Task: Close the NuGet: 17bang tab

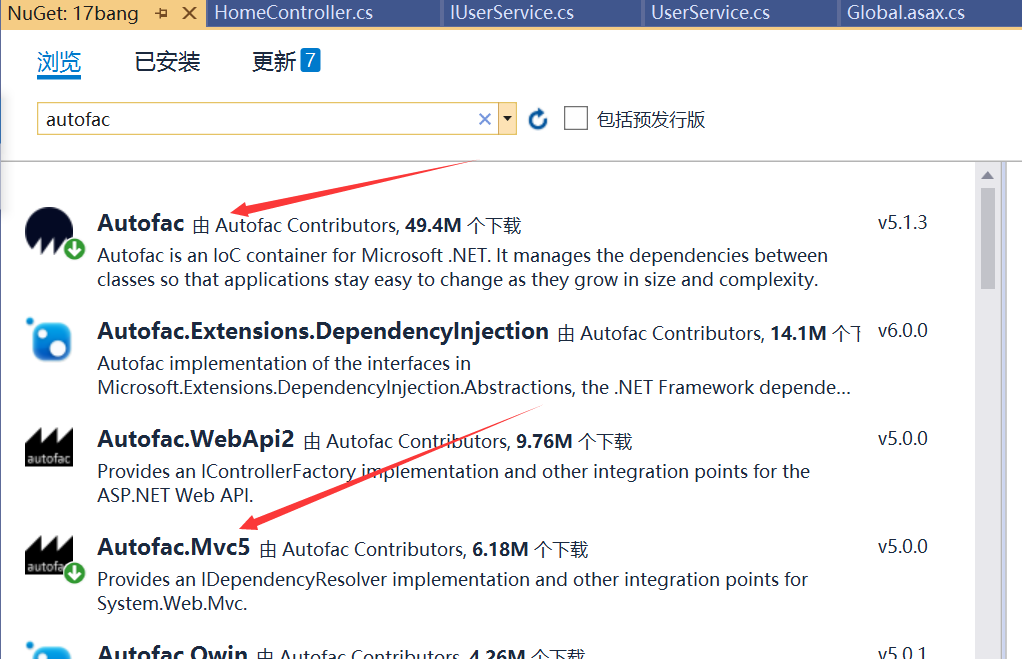Action: (x=189, y=13)
